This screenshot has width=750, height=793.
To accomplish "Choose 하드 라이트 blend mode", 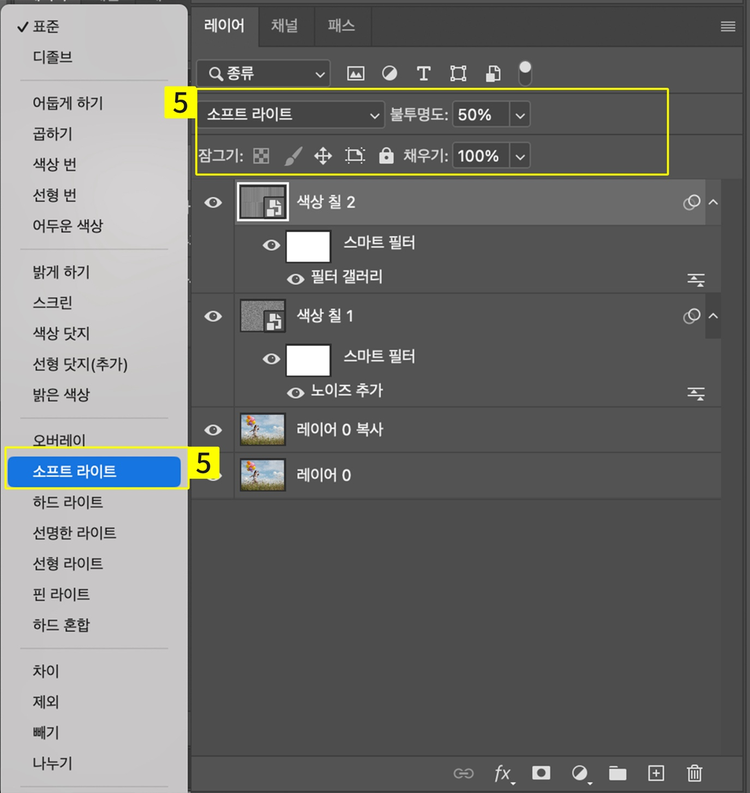I will pyautogui.click(x=68, y=502).
